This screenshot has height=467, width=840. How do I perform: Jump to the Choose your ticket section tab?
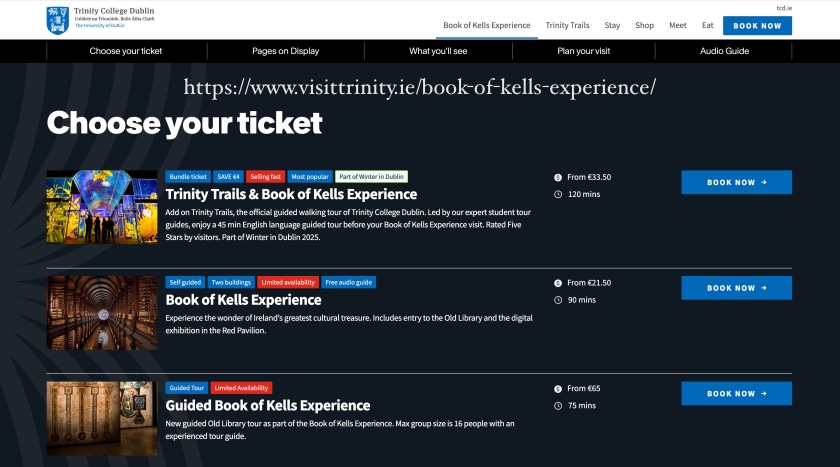pos(125,51)
